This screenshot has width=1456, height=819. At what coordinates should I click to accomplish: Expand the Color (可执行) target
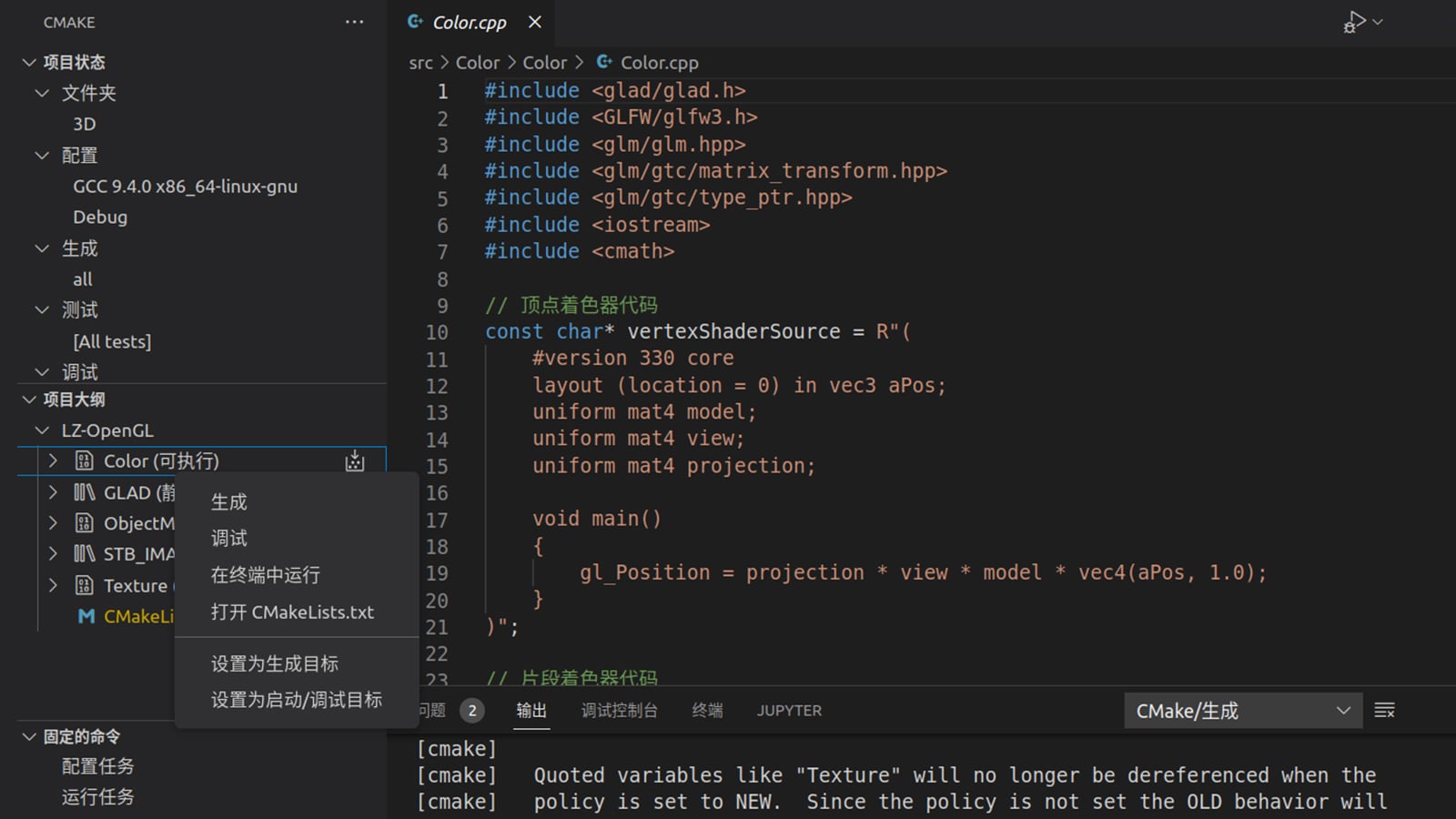pyautogui.click(x=53, y=461)
